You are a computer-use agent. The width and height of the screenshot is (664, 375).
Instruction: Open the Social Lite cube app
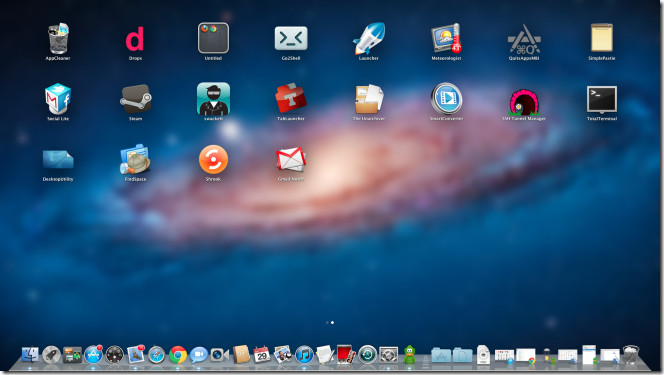(58, 99)
